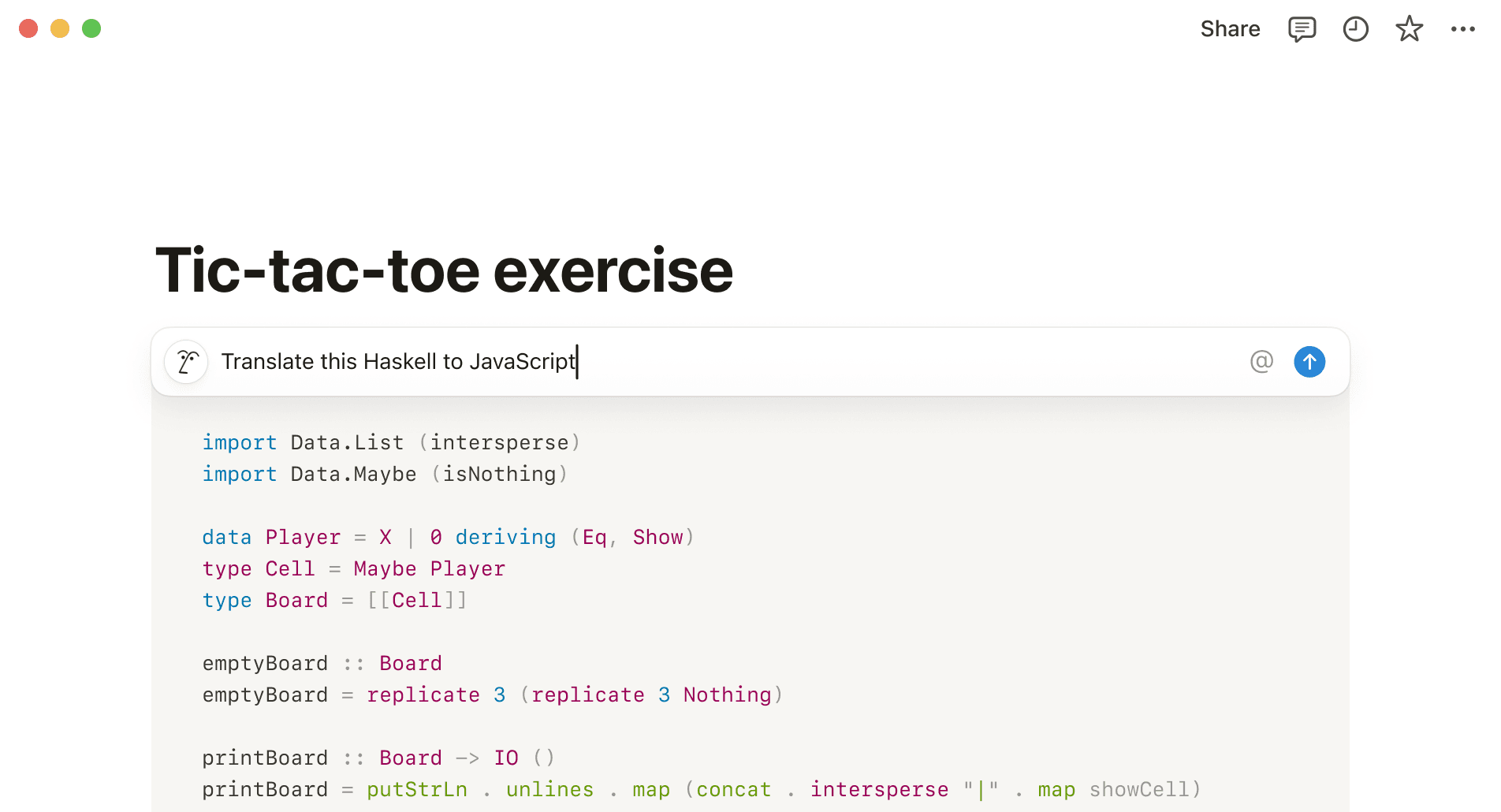Click the type Cell definition line
1501x812 pixels.
click(x=353, y=568)
